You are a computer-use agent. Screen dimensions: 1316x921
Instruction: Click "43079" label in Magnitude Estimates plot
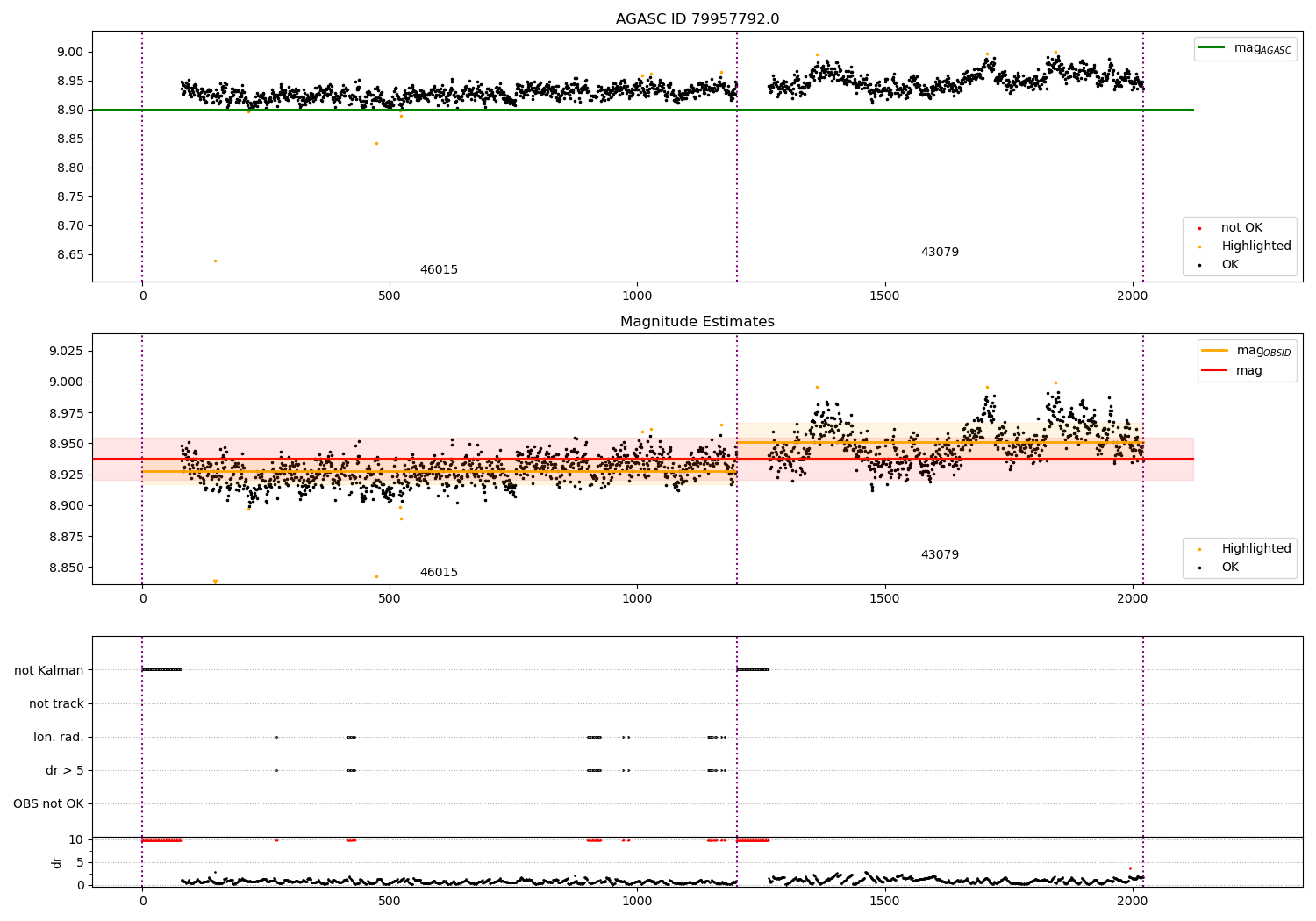point(940,555)
